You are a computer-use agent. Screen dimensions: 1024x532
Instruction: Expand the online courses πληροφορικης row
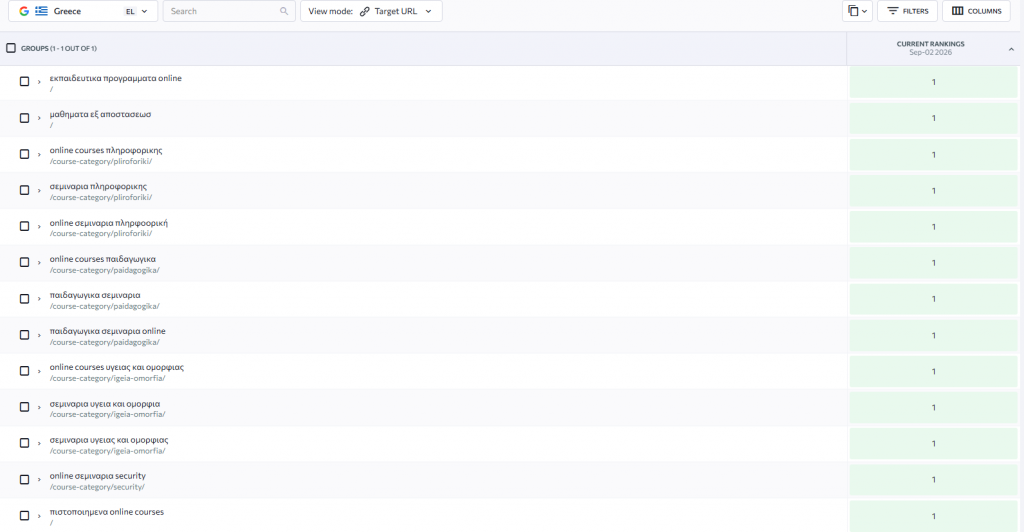tap(39, 154)
